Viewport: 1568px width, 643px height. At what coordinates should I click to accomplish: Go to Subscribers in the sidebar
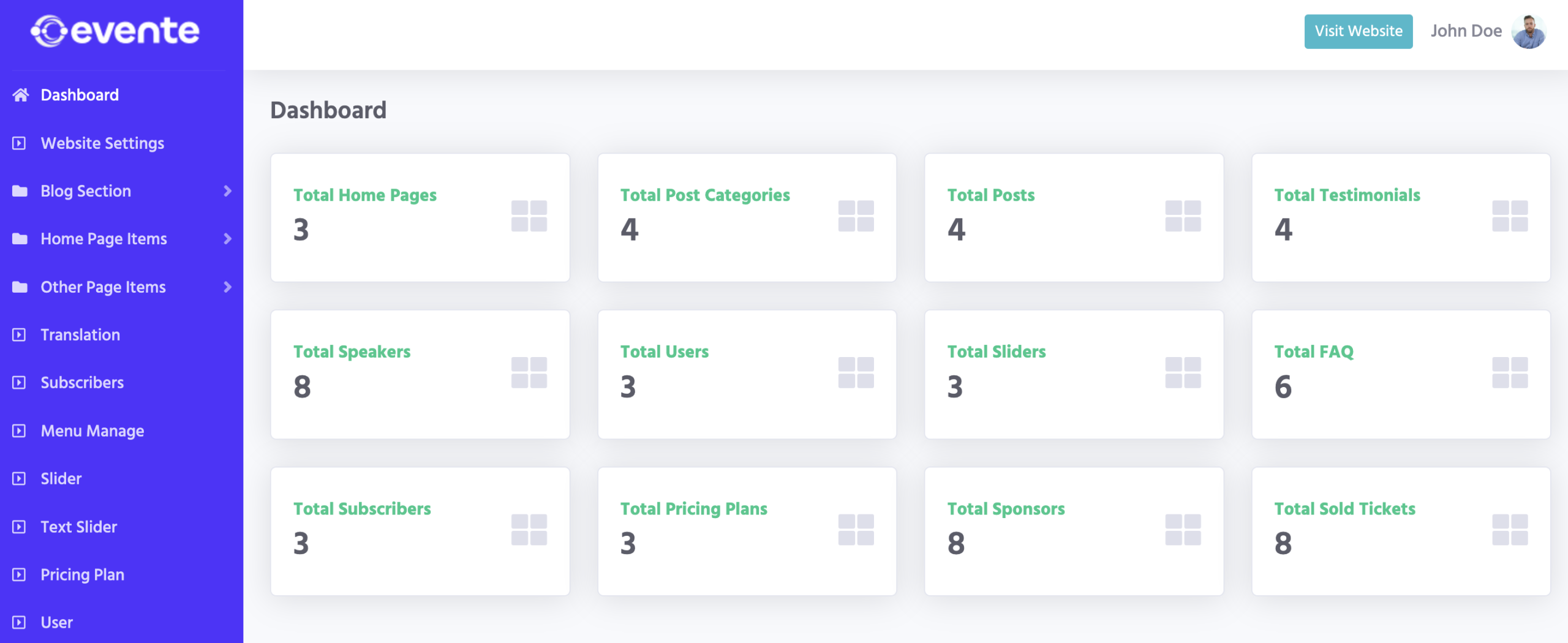pos(82,383)
